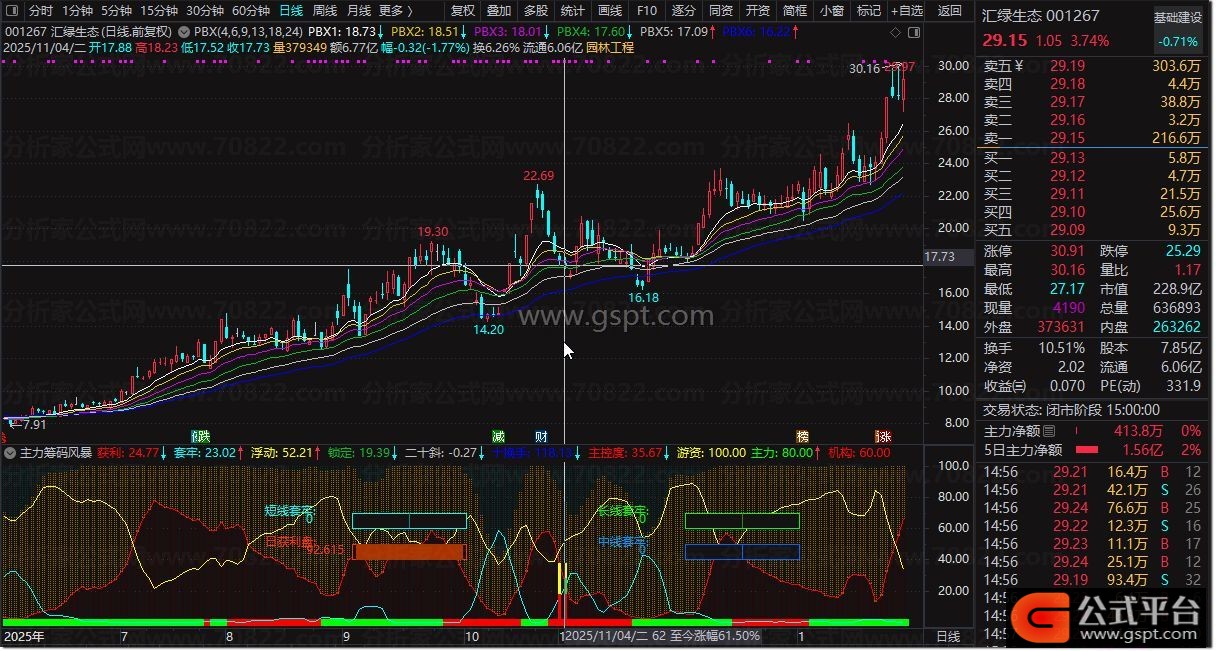Switch to 日线 daily period
The image size is (1216, 651).
291,11
